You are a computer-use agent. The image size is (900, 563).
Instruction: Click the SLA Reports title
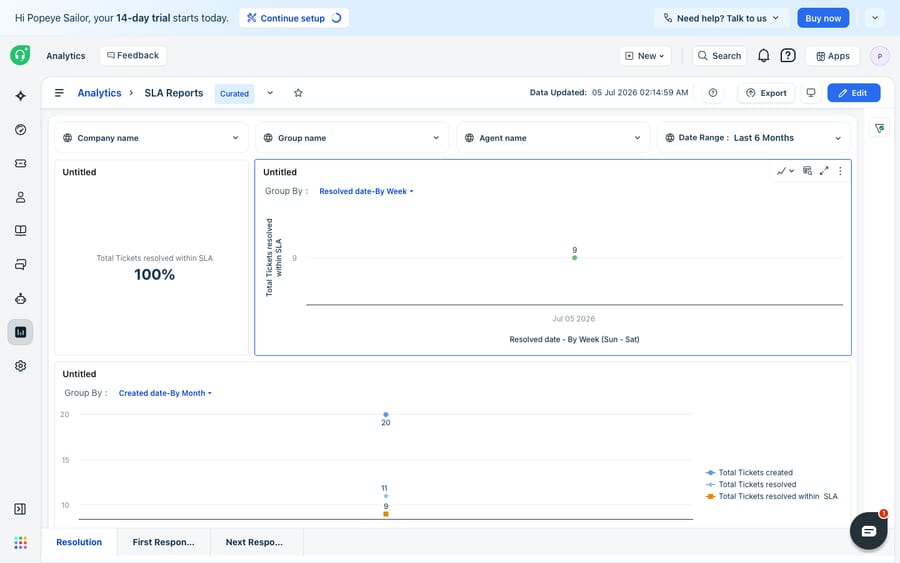tap(174, 93)
